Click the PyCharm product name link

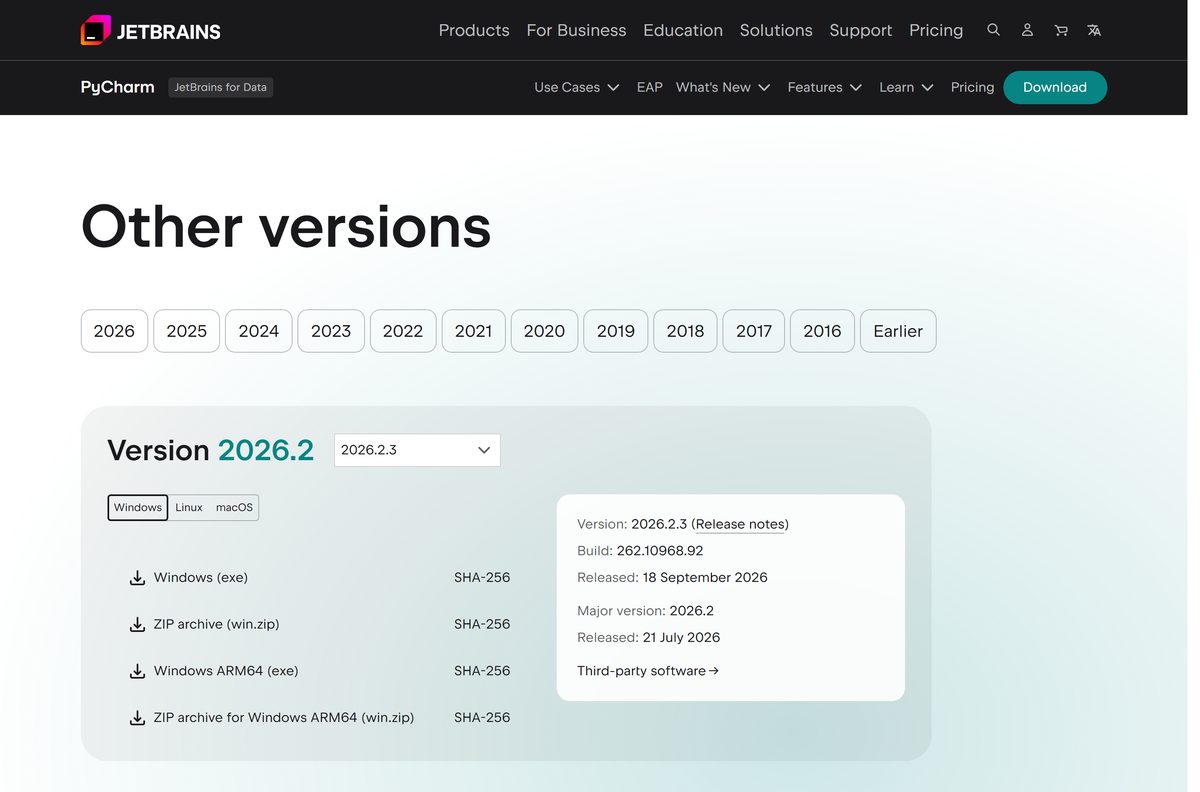tap(118, 87)
